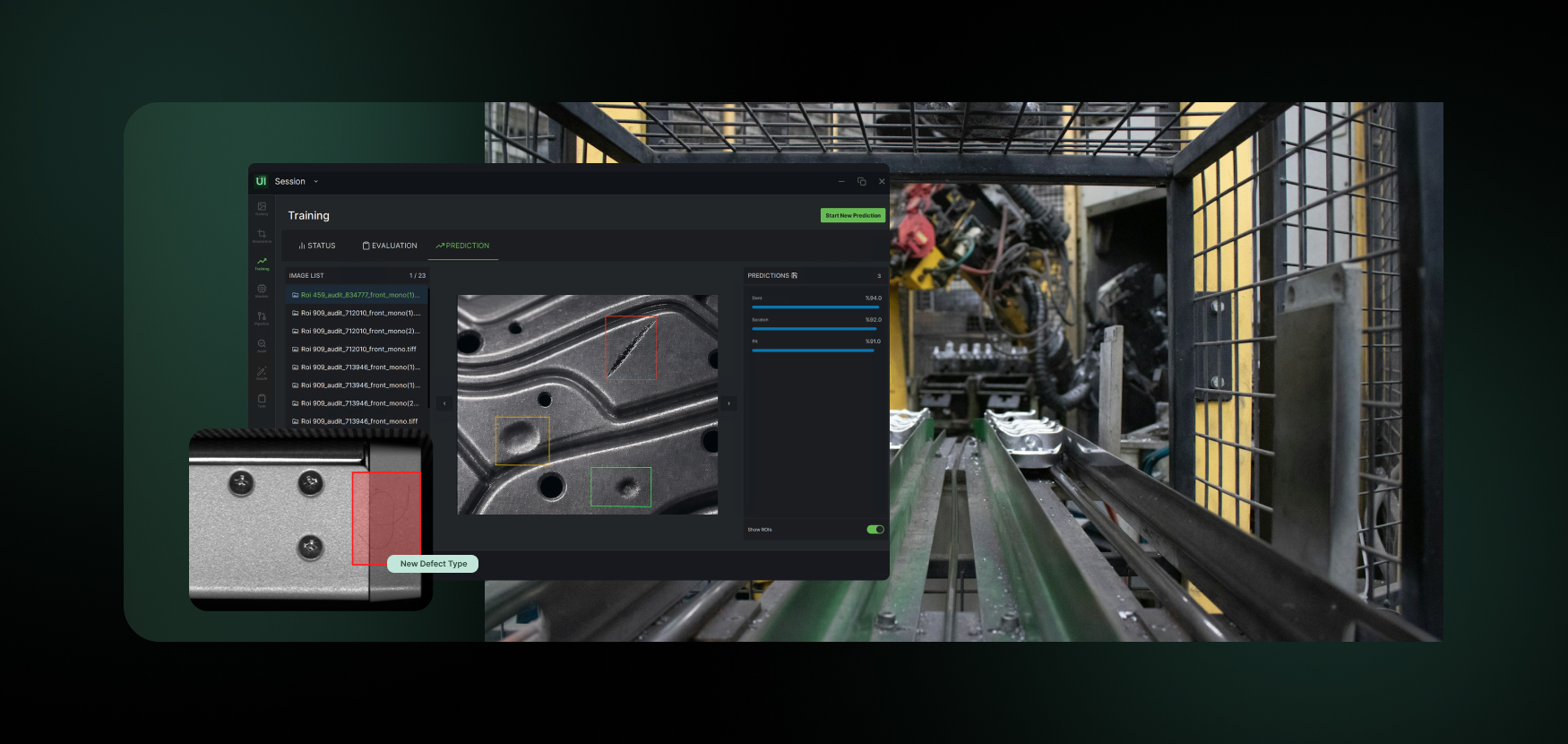The width and height of the screenshot is (1568, 744).
Task: Open the Pipeline icon in sidebar
Action: click(262, 317)
